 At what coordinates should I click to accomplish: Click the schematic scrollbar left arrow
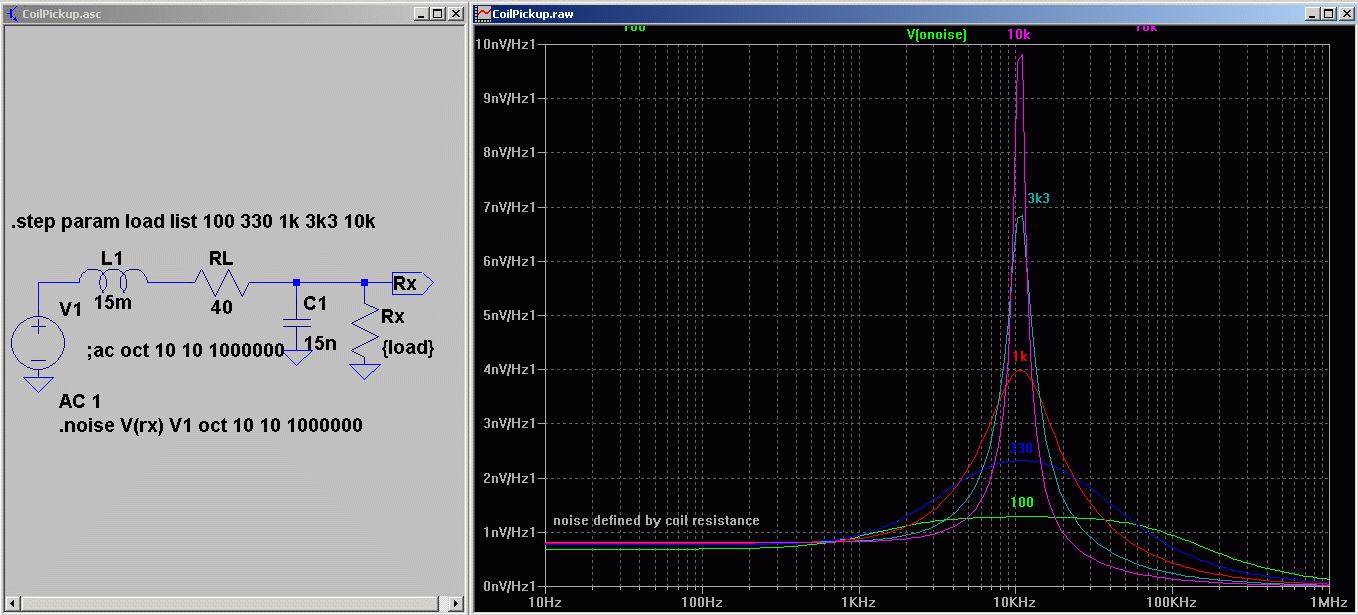click(11, 604)
